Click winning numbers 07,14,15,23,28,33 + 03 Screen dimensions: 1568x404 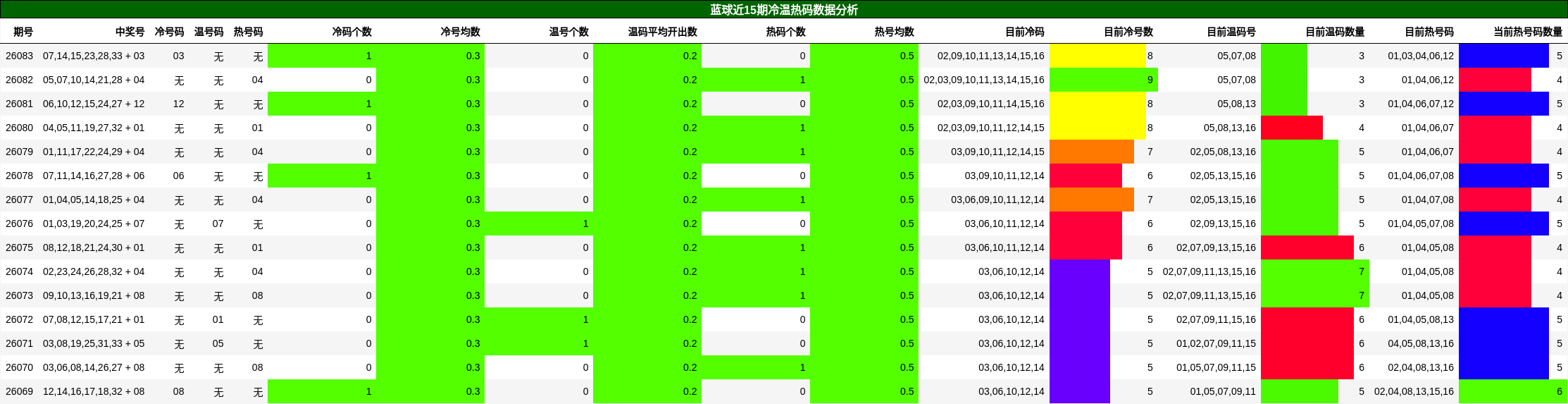94,56
